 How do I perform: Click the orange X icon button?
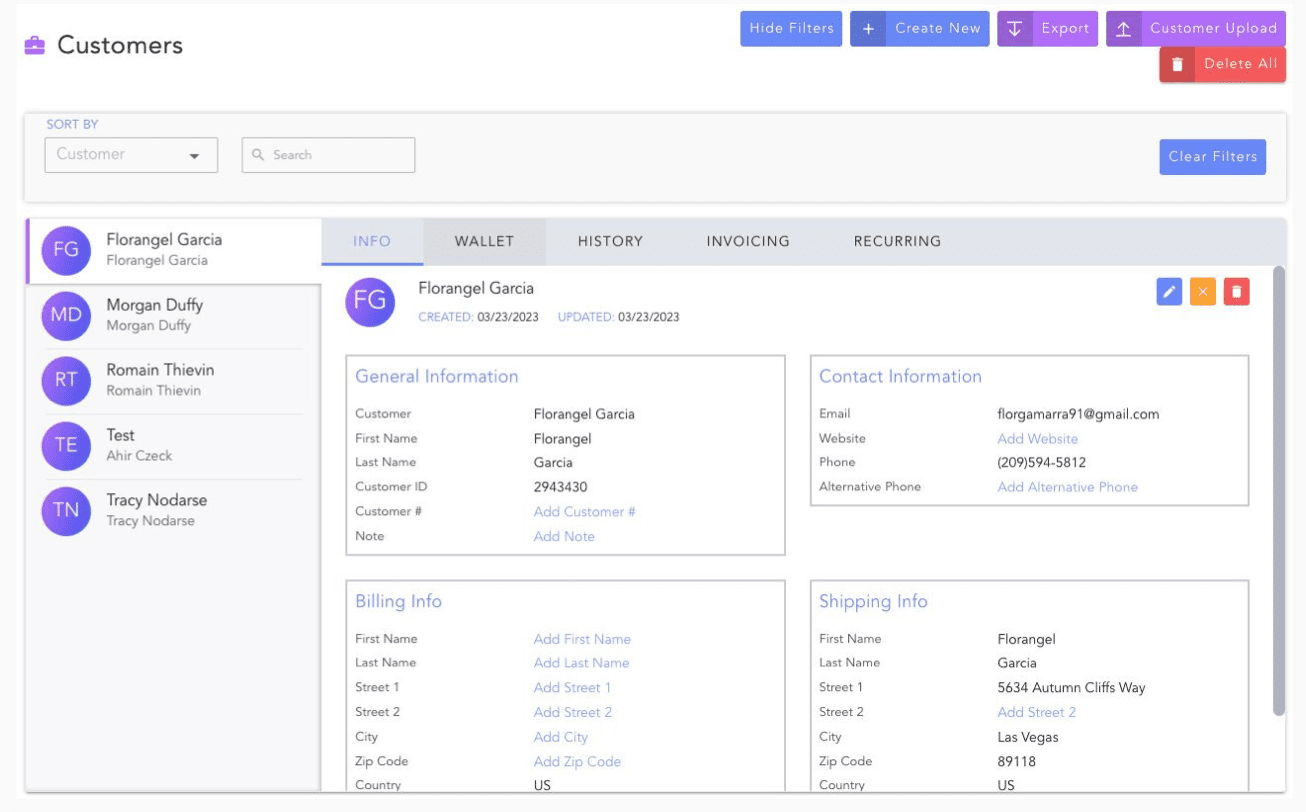click(1203, 292)
